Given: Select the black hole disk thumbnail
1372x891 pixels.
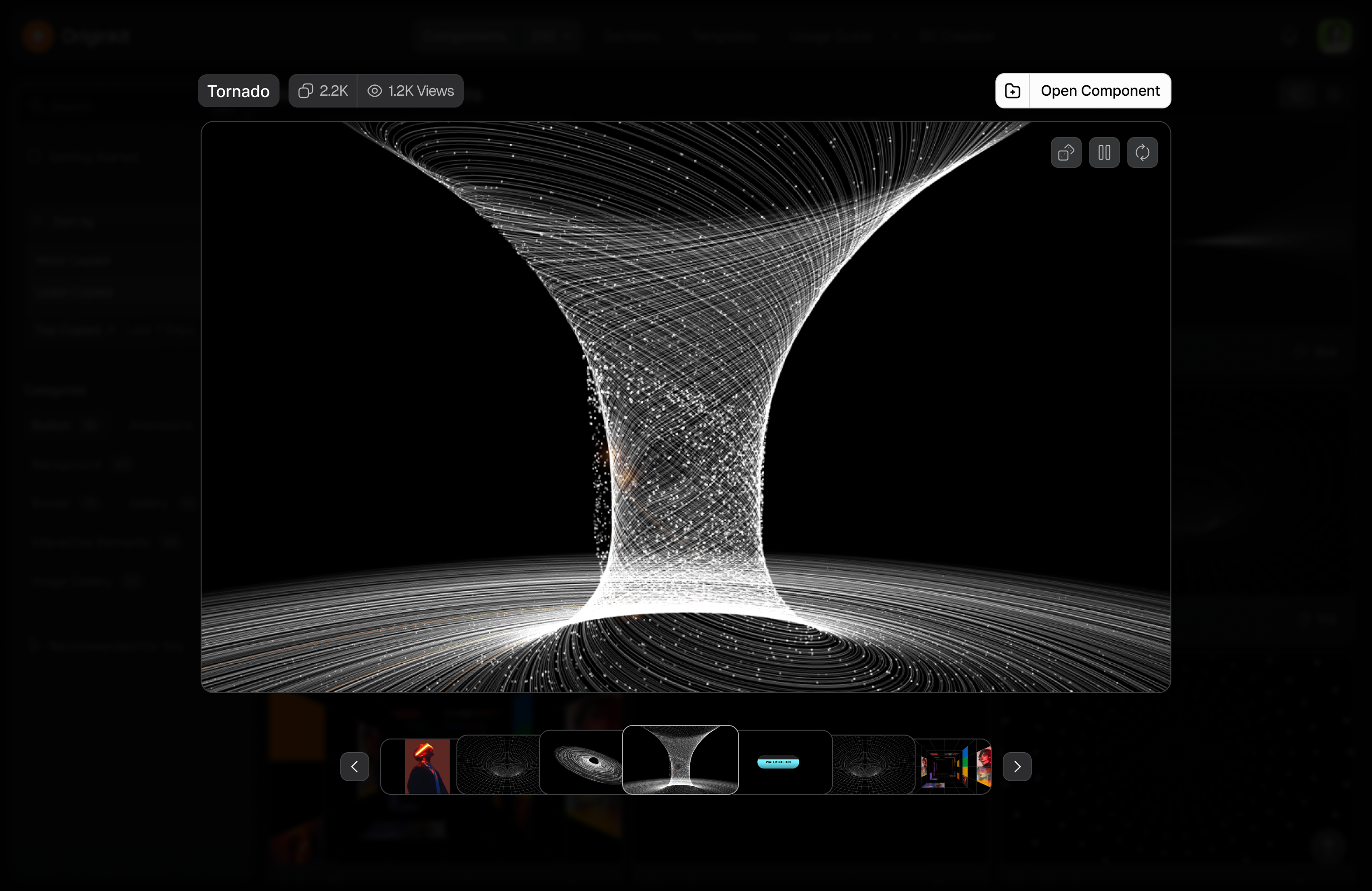Looking at the screenshot, I should pos(581,763).
